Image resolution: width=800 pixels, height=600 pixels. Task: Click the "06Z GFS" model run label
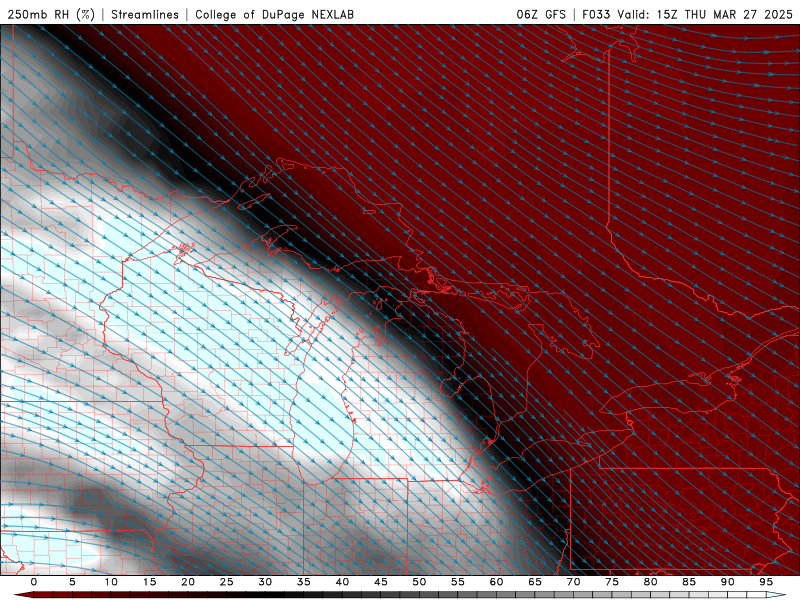[541, 14]
